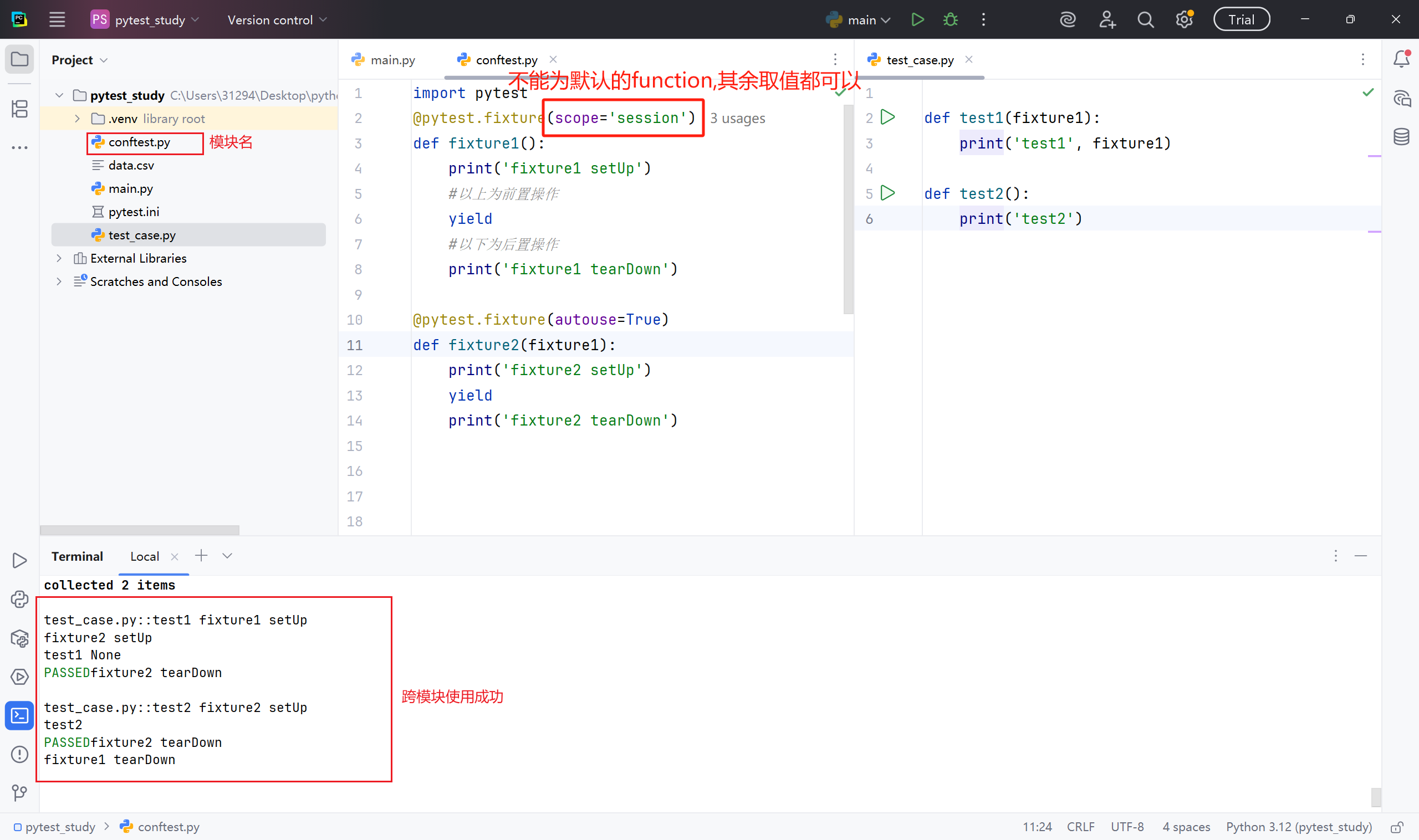Expand the External Libraries node
The image size is (1419, 840).
[59, 258]
